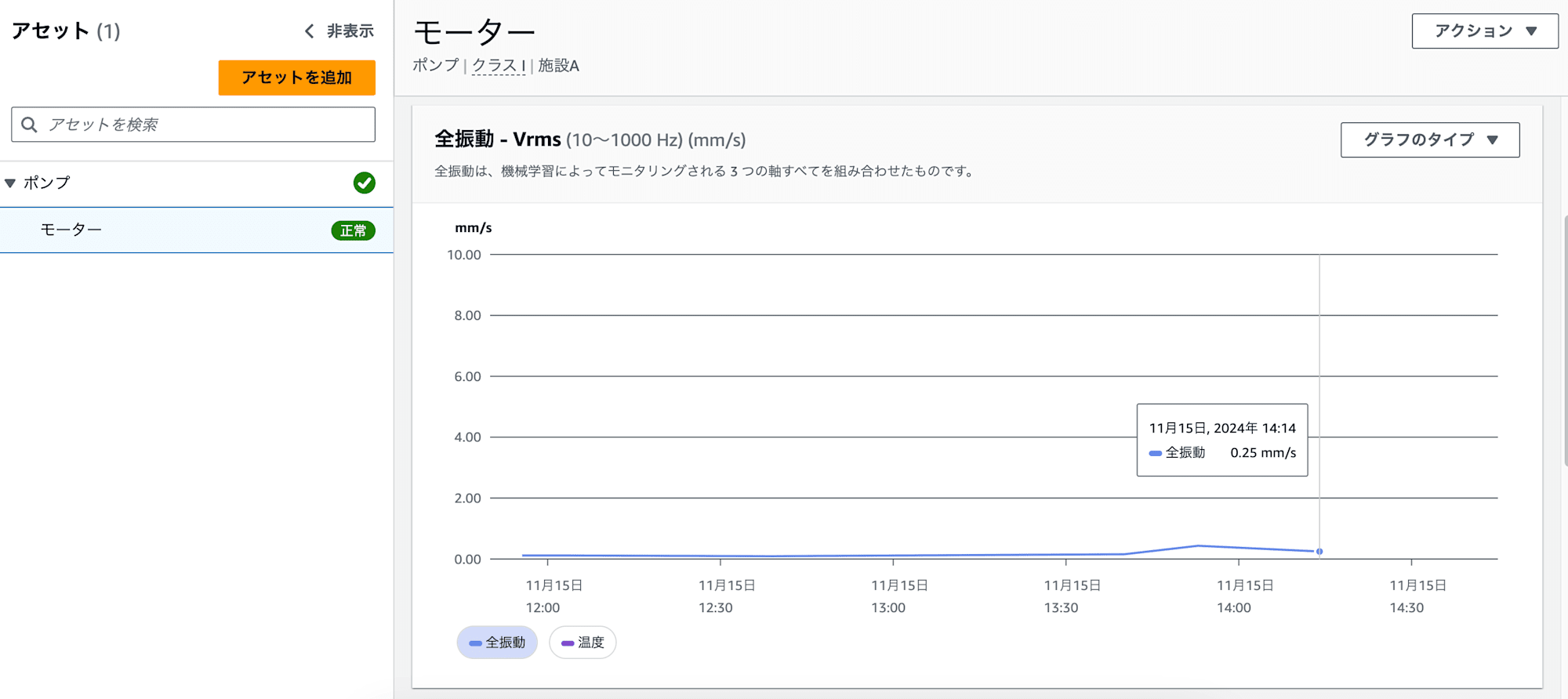Click the 11月15日, 2024年 14:14 tooltip date
Image resolution: width=1568 pixels, height=699 pixels.
pyautogui.click(x=1222, y=428)
